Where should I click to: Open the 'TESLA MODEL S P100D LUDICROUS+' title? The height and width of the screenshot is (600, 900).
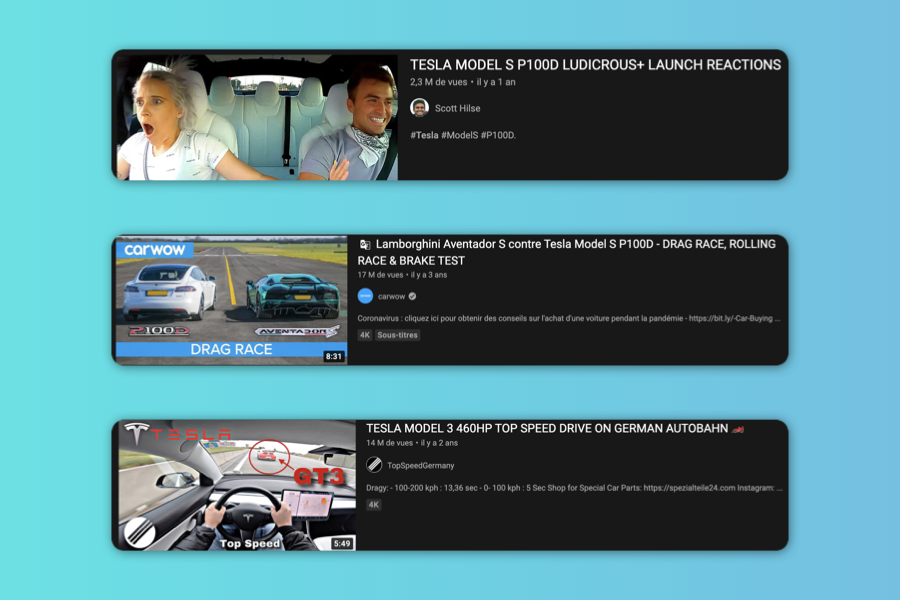(595, 65)
